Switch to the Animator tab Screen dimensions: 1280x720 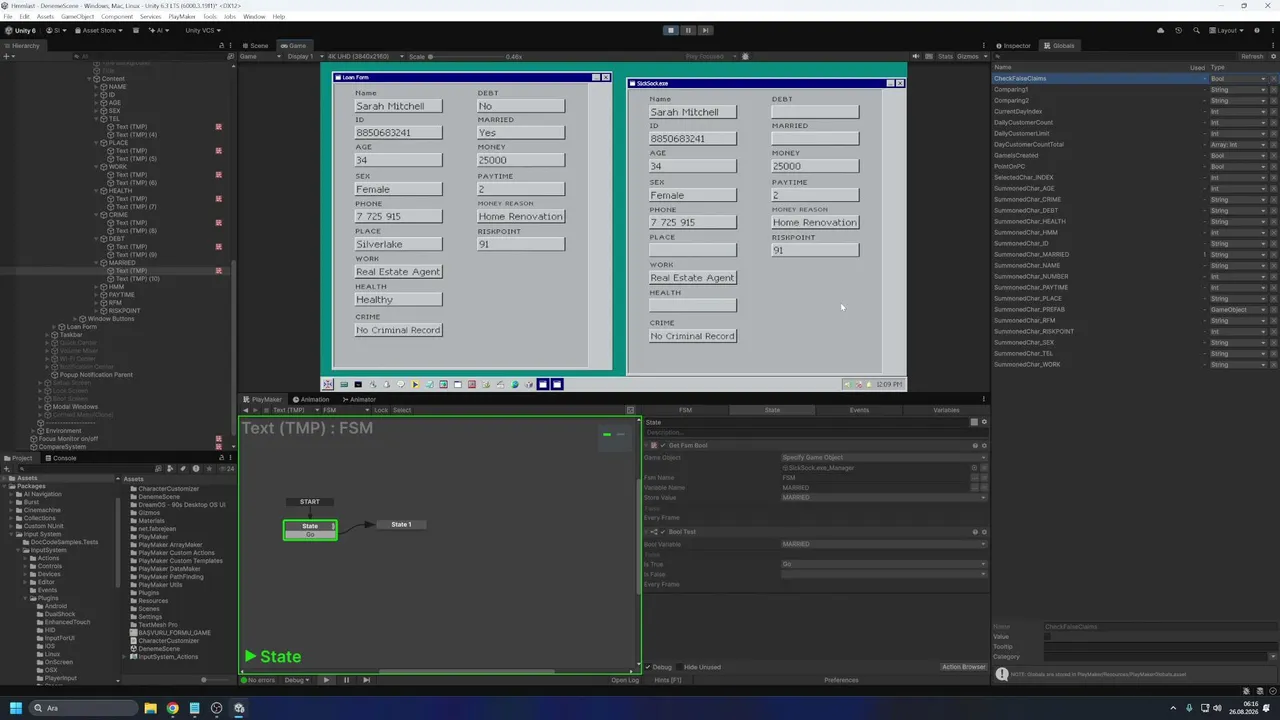coord(359,399)
